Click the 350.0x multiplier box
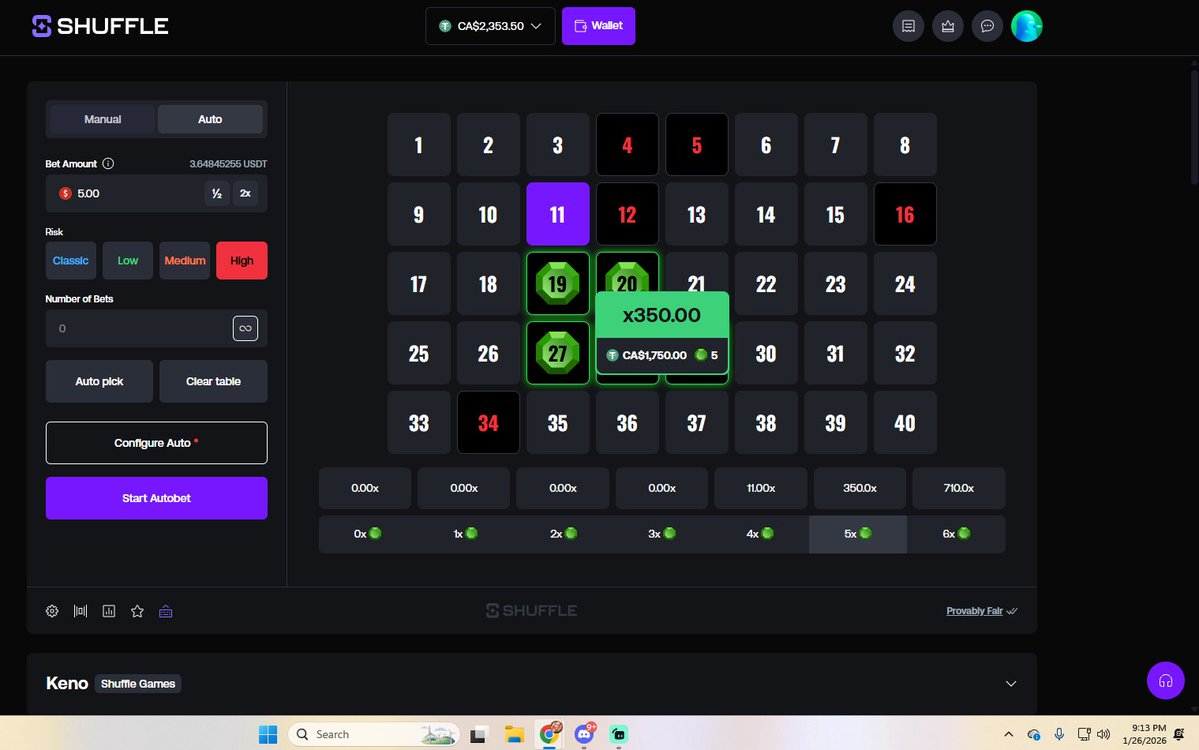Viewport: 1199px width, 750px height. point(859,488)
